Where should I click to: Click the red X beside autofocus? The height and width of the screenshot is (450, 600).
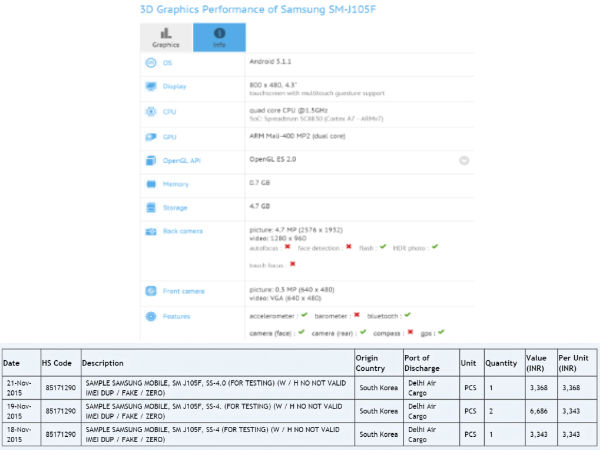click(287, 247)
